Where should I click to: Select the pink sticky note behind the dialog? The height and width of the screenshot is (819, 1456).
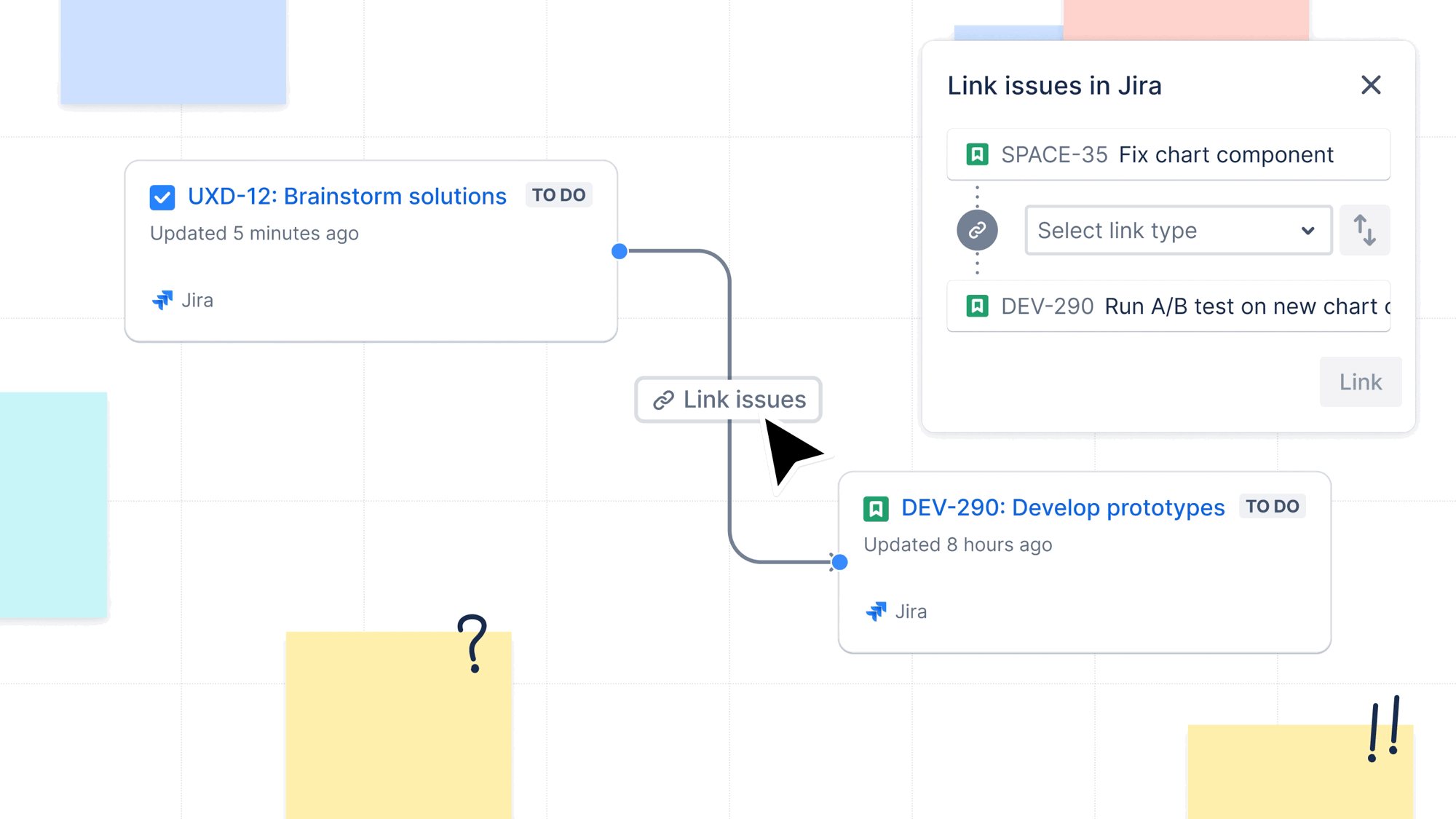click(1186, 20)
